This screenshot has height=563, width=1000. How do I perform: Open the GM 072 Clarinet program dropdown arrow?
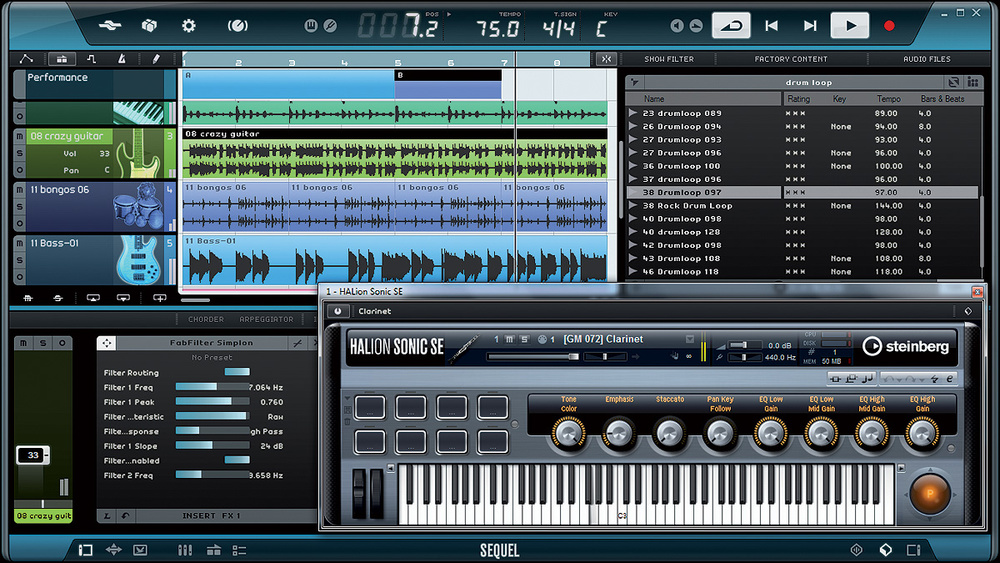click(689, 339)
